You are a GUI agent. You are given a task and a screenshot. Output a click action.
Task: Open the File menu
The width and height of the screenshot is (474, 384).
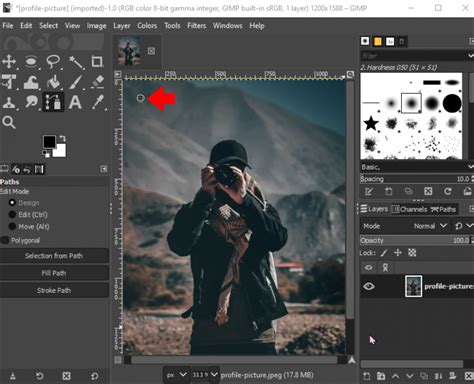coord(8,26)
